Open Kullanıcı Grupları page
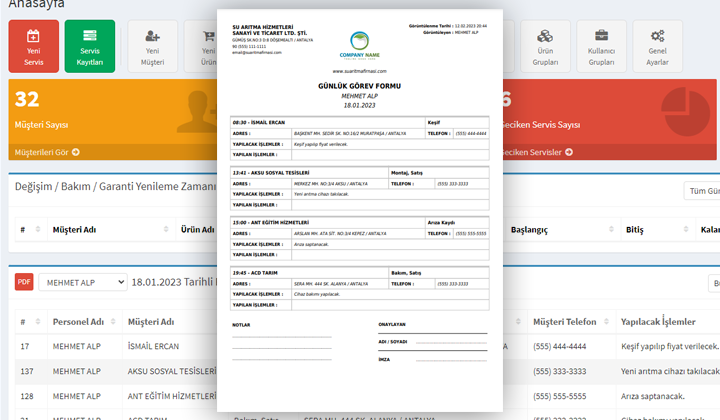 tap(601, 46)
